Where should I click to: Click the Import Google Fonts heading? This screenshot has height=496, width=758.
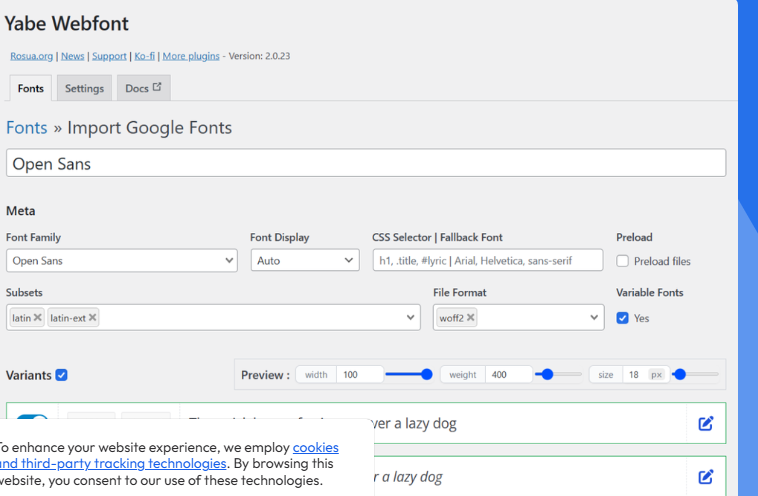click(x=149, y=128)
